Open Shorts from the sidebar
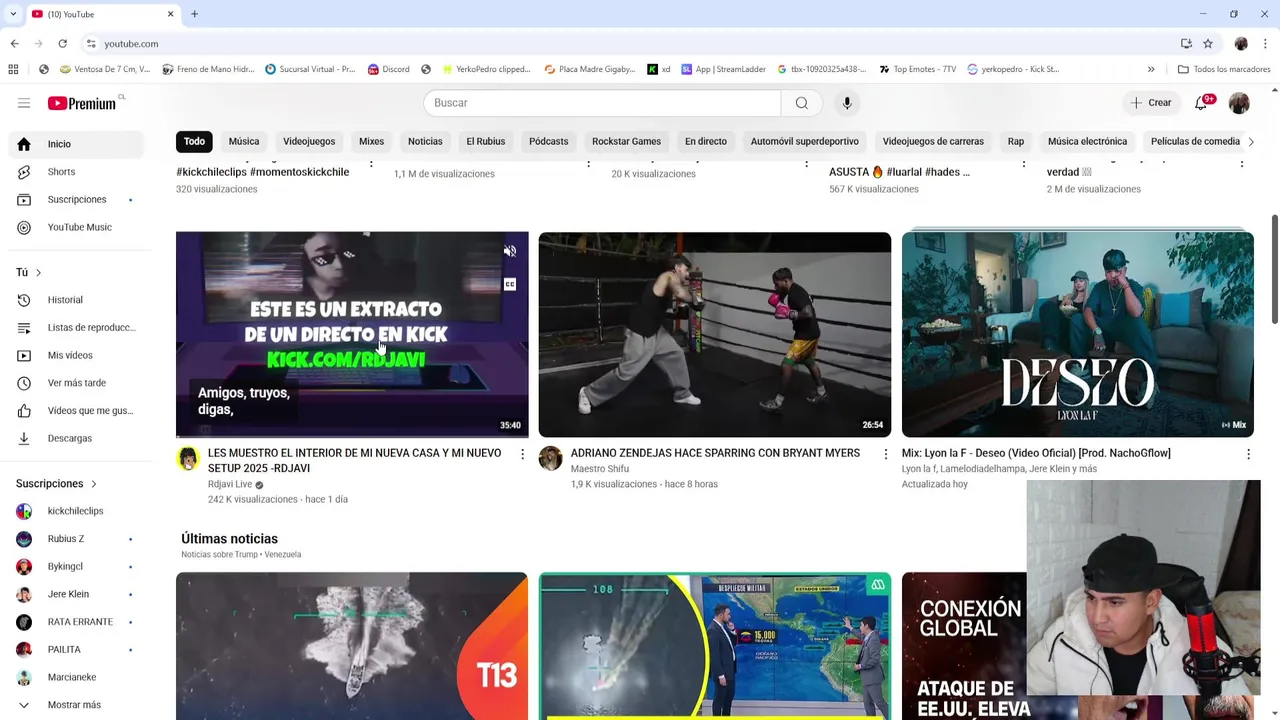This screenshot has width=1280, height=720. (76, 172)
